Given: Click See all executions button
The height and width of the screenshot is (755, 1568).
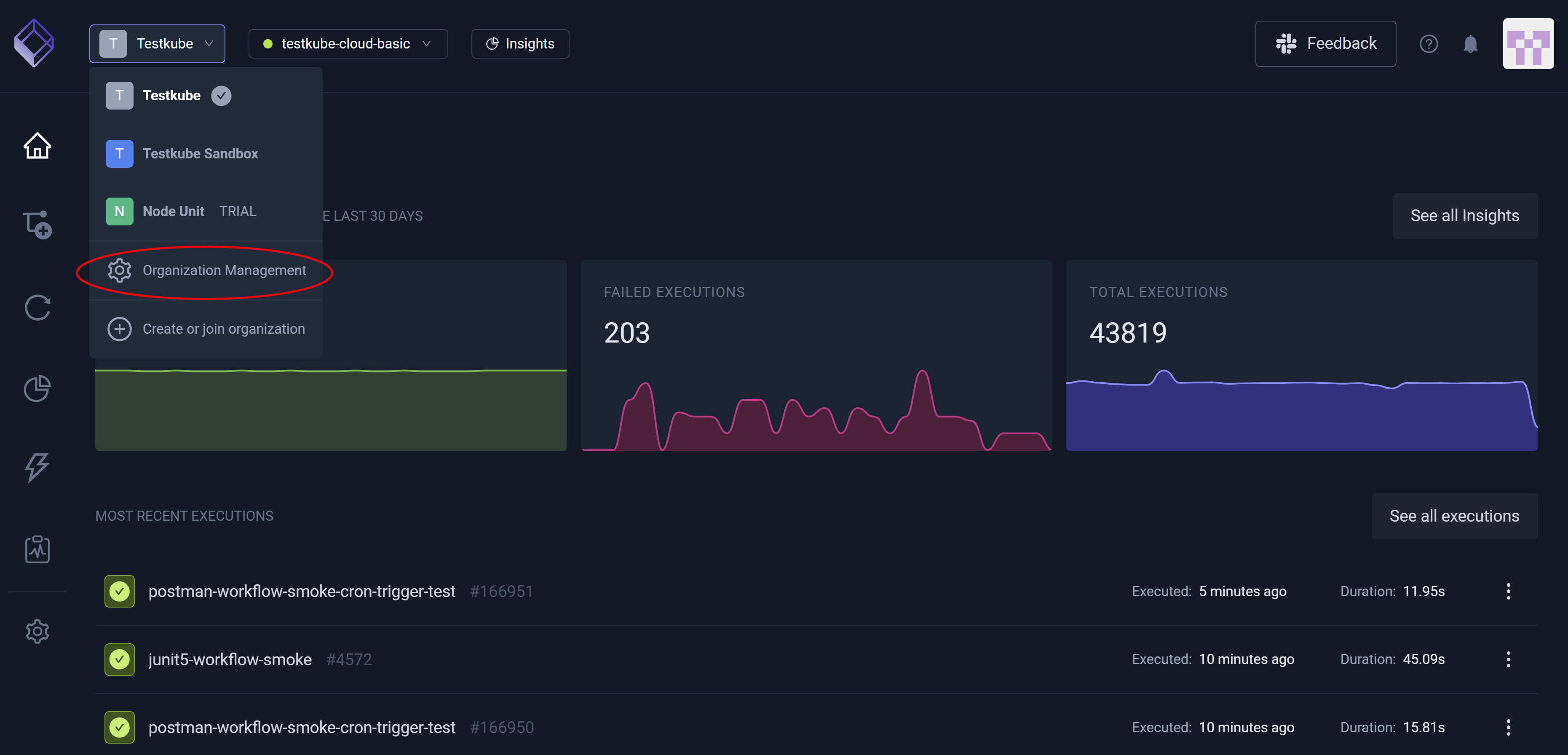Looking at the screenshot, I should (1453, 516).
